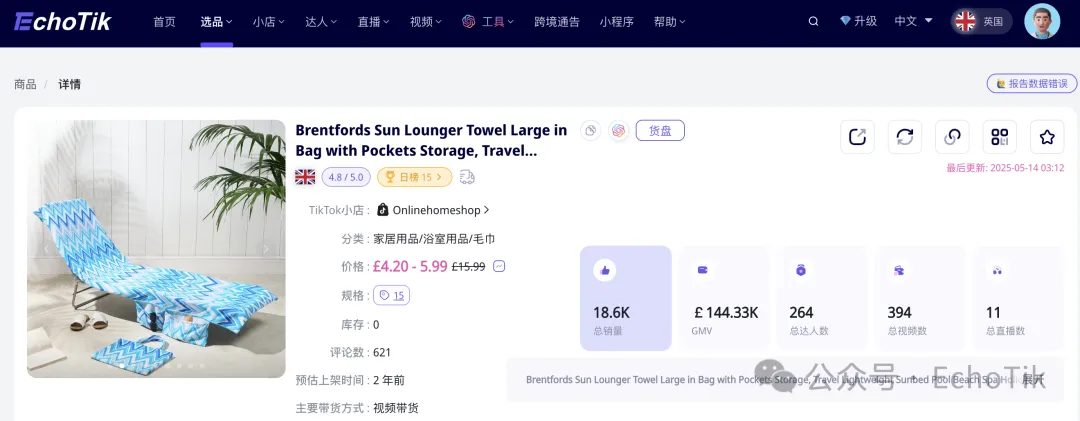Open the QR code icon

click(999, 136)
